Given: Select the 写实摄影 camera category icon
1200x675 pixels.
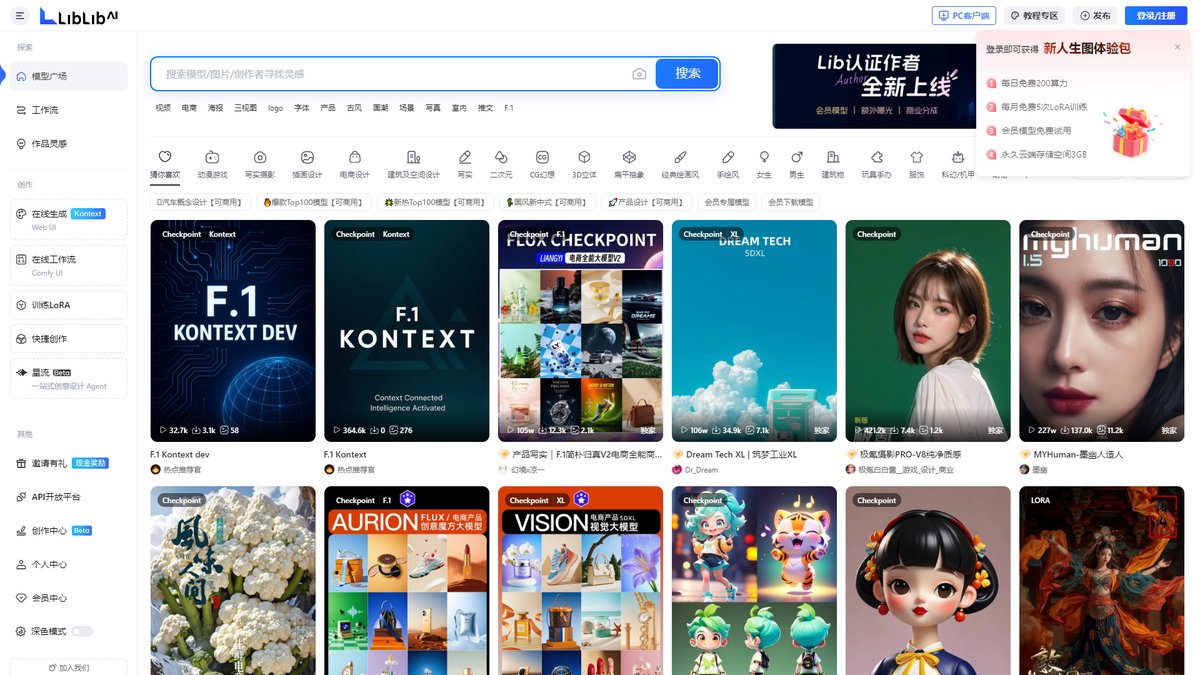Looking at the screenshot, I should pos(260,157).
